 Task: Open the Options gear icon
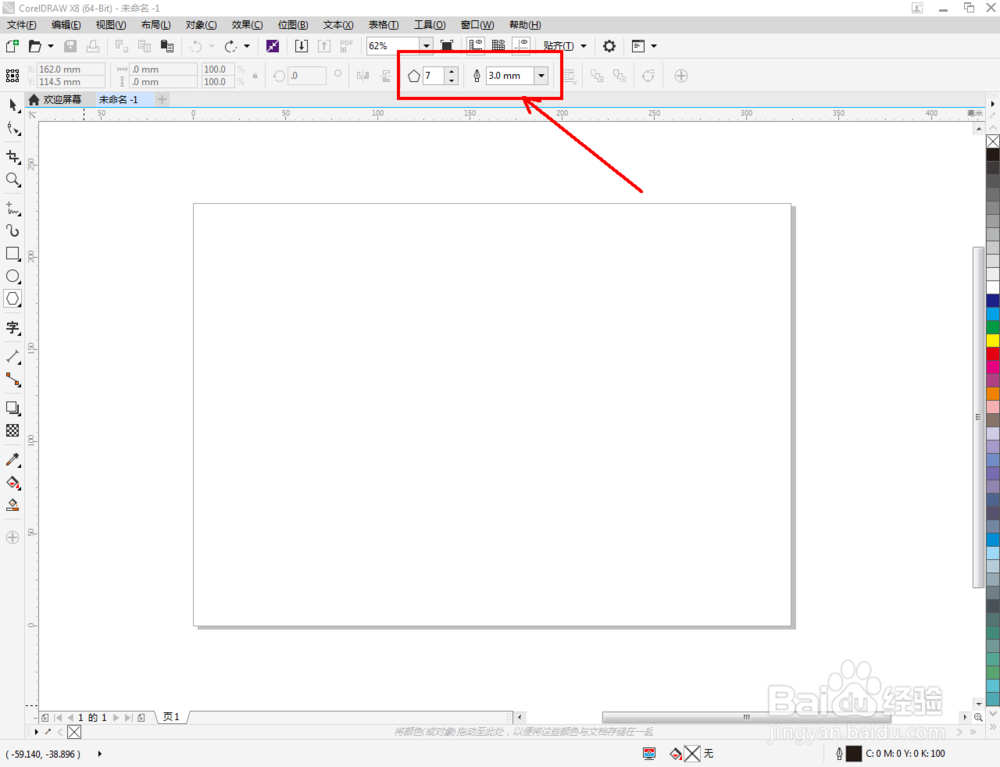(609, 46)
